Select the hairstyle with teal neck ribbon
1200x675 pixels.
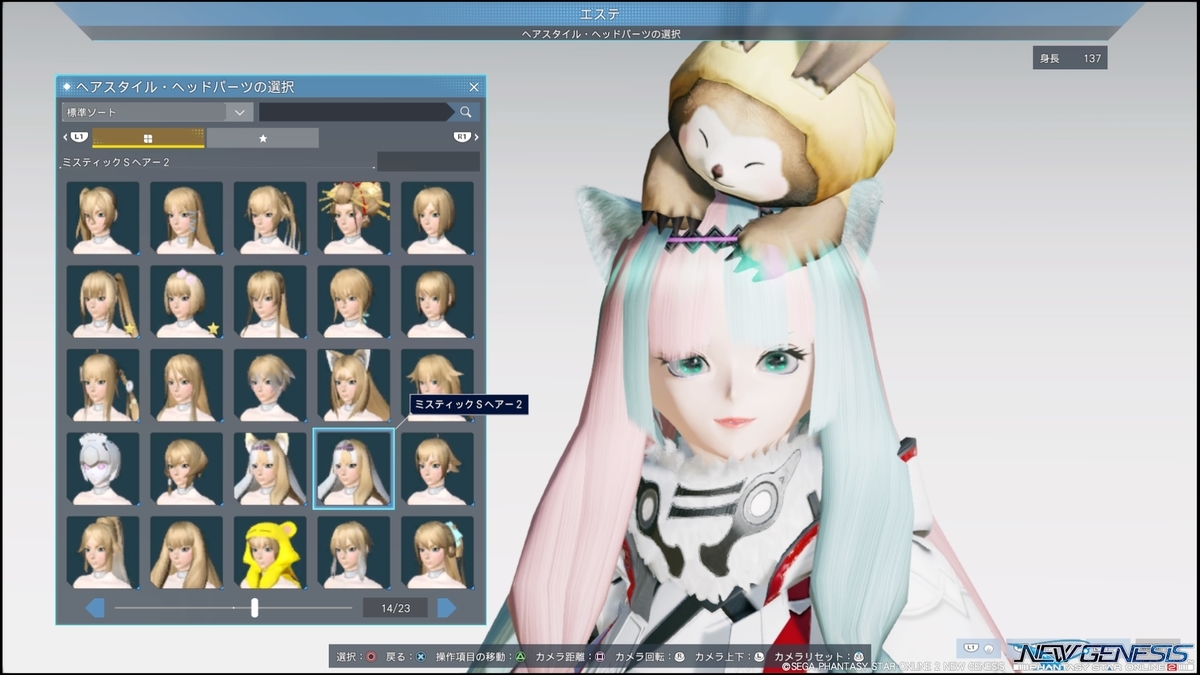pyautogui.click(x=354, y=301)
